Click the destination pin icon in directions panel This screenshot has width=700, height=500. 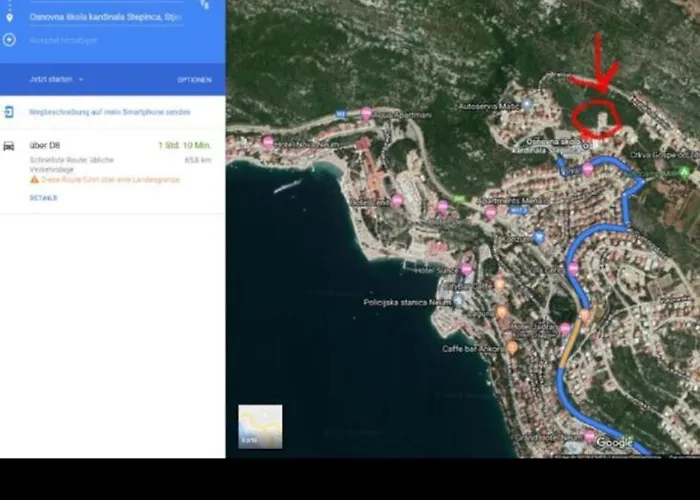10,17
